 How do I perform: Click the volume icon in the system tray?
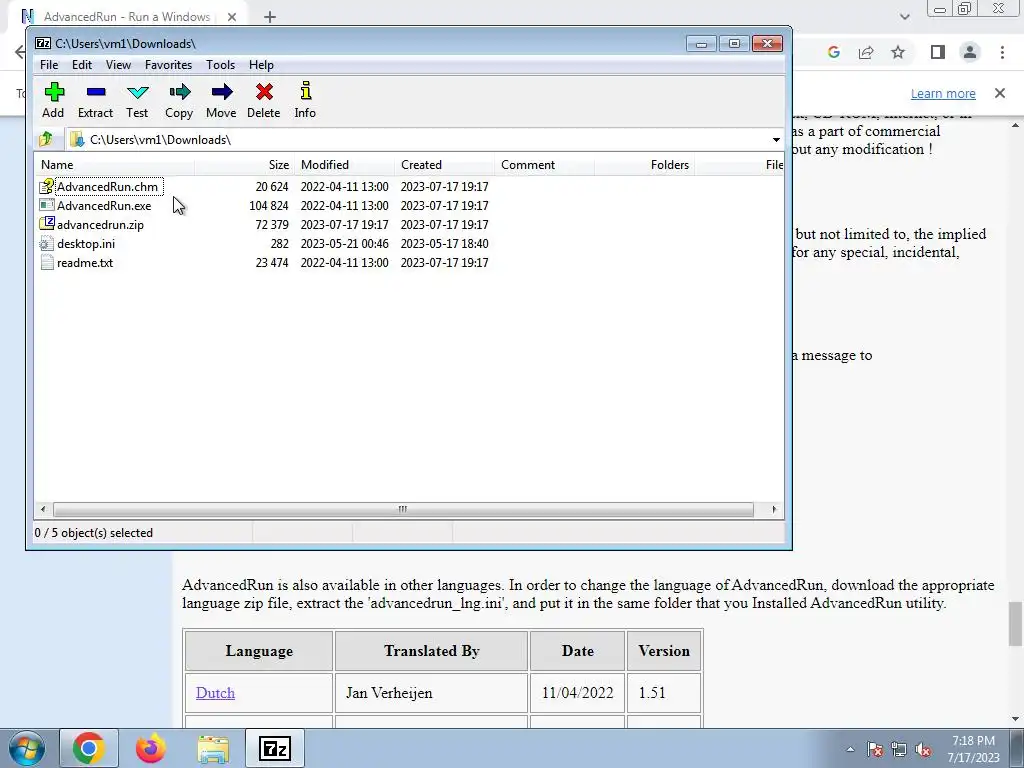(923, 750)
